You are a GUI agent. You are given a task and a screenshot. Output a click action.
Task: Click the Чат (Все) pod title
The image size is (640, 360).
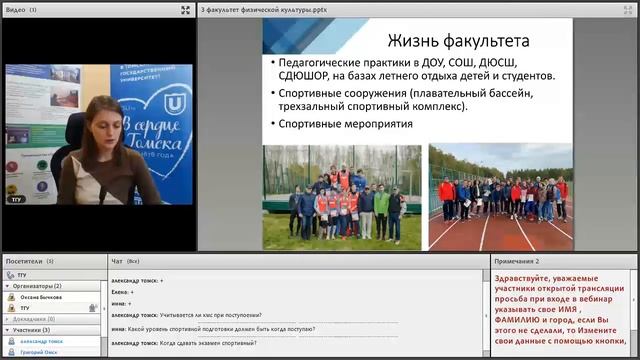tap(125, 261)
